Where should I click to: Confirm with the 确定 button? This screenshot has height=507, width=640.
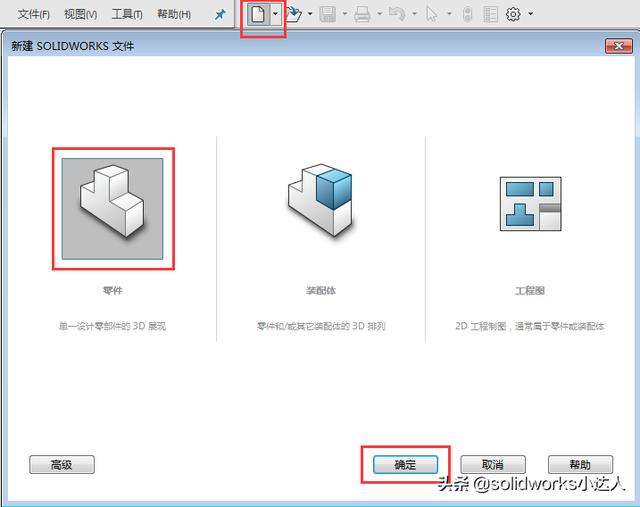pyautogui.click(x=405, y=465)
